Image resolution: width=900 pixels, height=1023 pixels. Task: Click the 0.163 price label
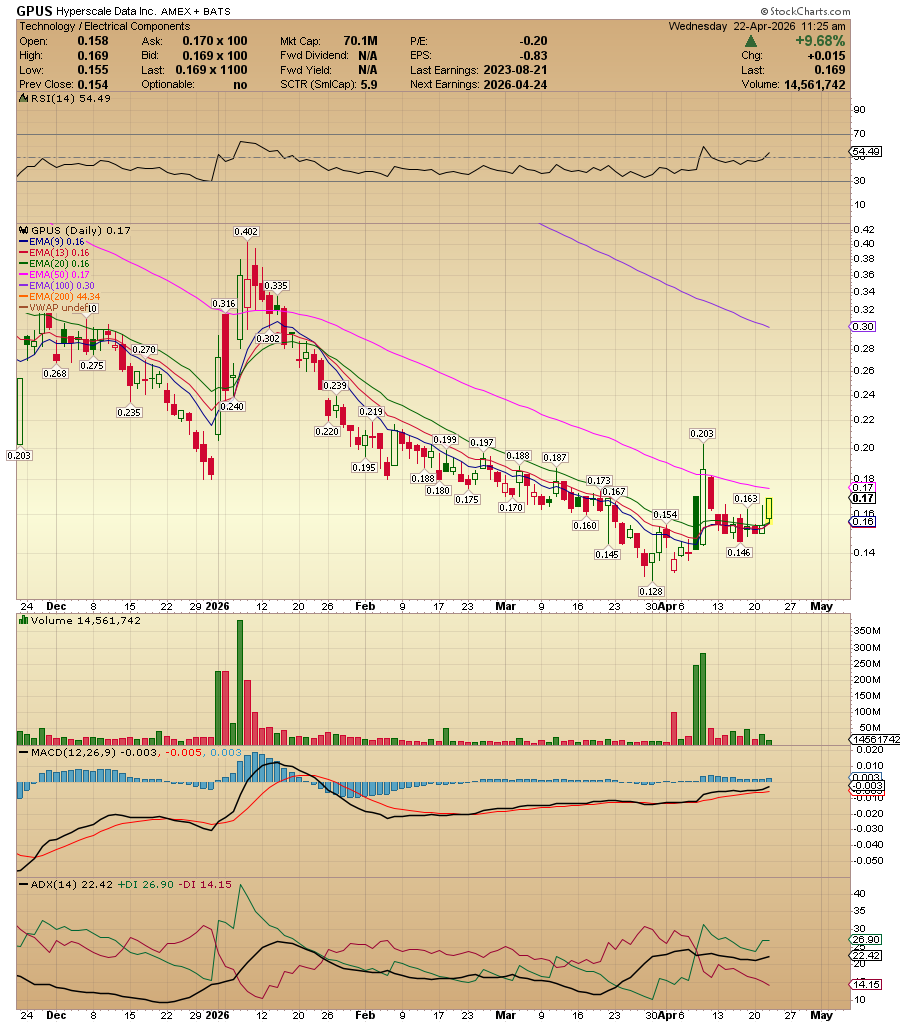point(746,498)
